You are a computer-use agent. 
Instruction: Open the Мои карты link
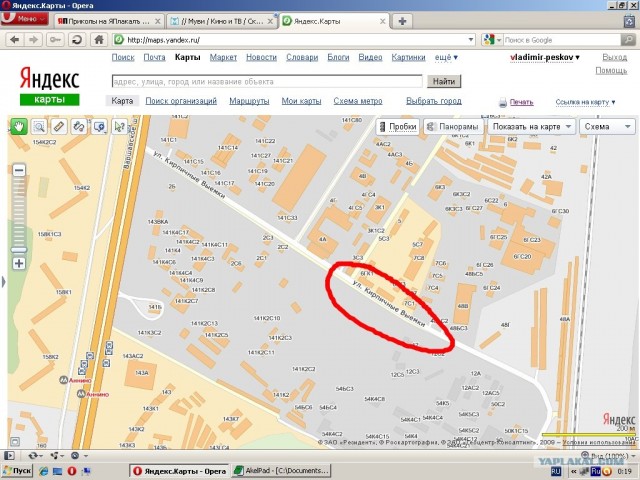click(x=301, y=101)
